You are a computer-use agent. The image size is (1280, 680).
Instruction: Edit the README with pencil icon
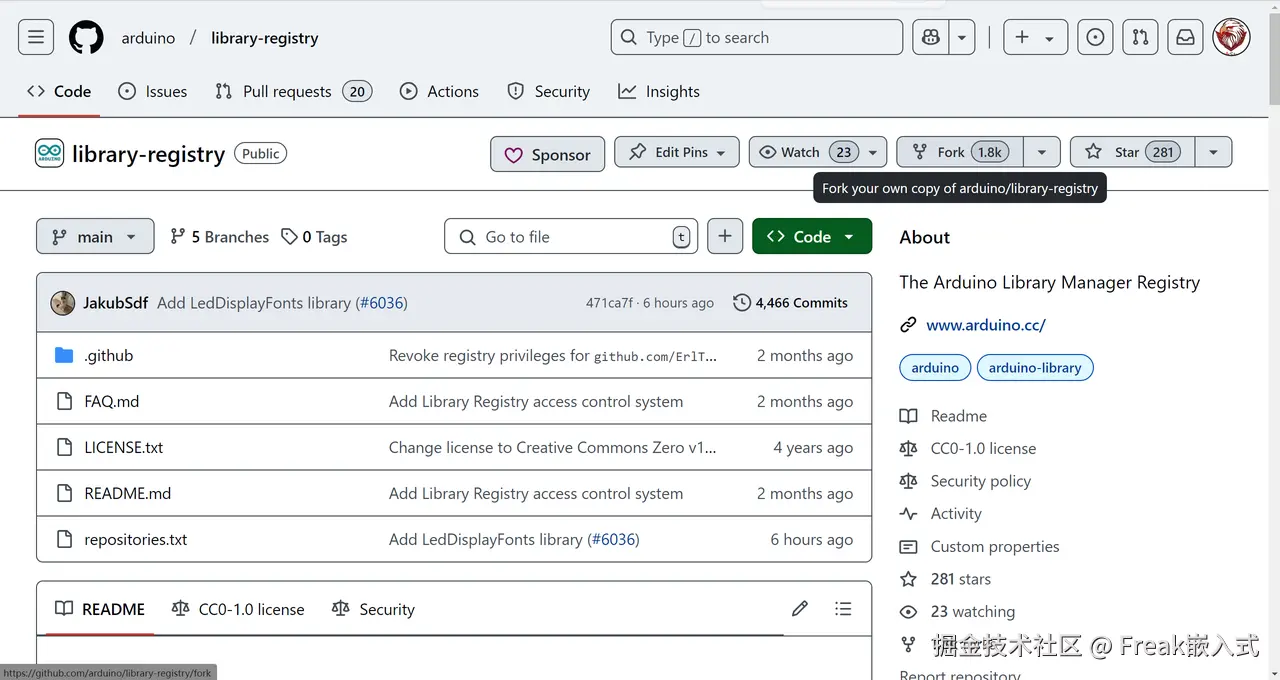coord(800,609)
